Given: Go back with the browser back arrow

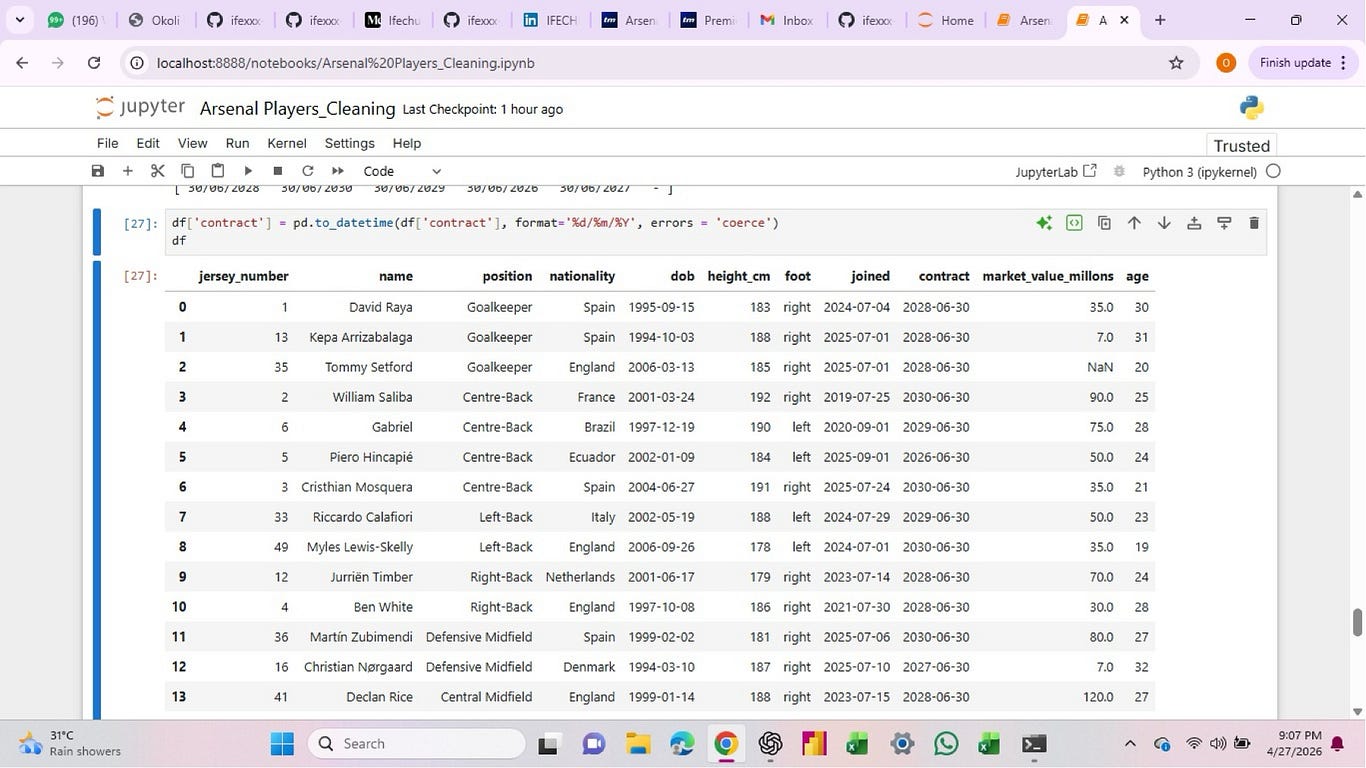Looking at the screenshot, I should coord(22,62).
